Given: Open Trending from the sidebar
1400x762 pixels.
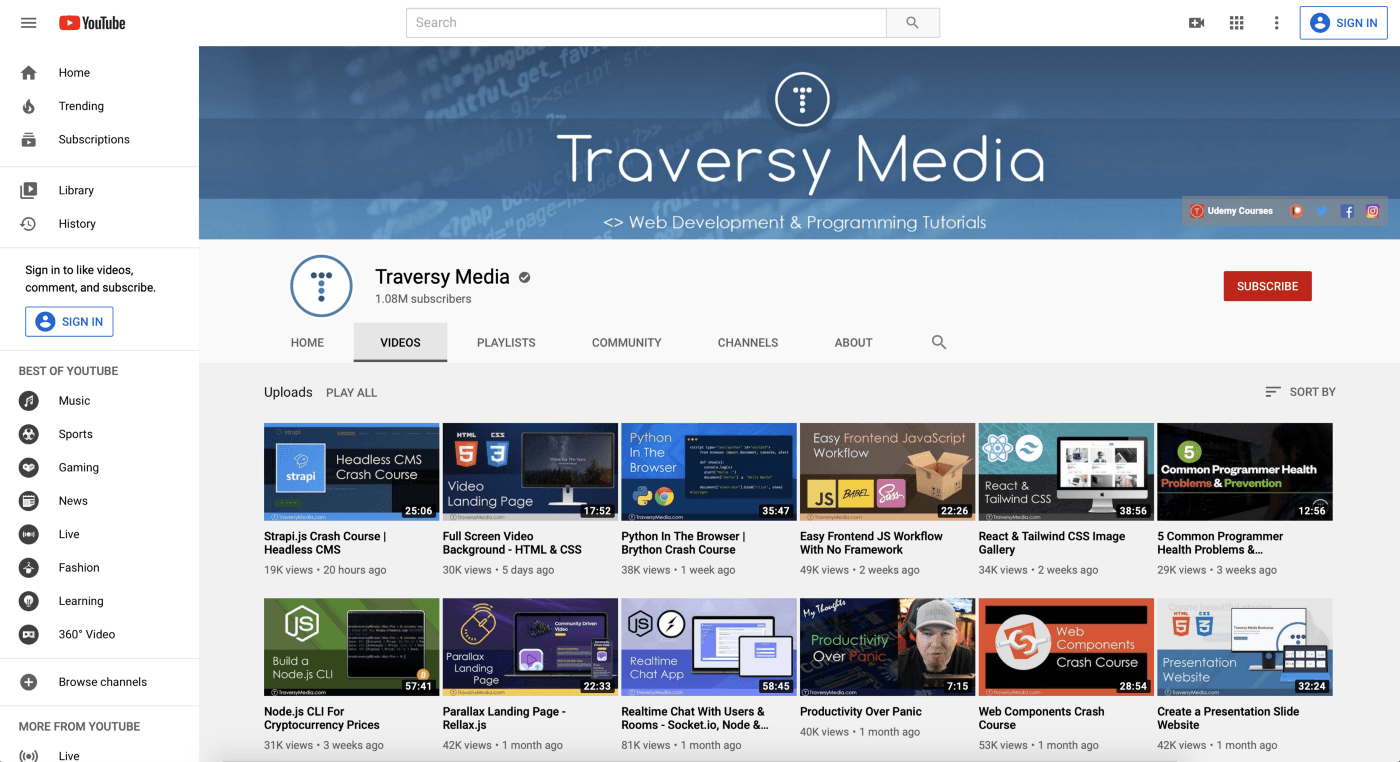Looking at the screenshot, I should (x=81, y=106).
